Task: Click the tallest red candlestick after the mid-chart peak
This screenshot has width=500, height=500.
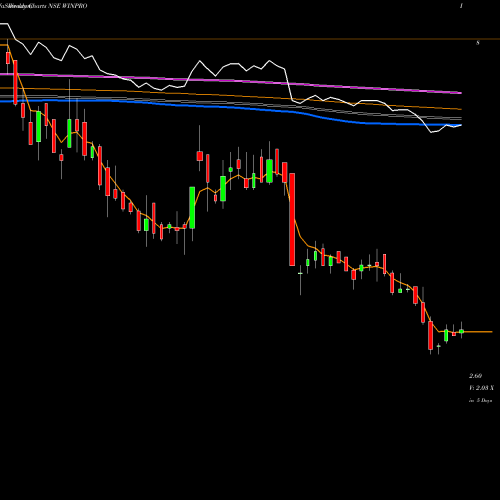Action: click(292, 219)
